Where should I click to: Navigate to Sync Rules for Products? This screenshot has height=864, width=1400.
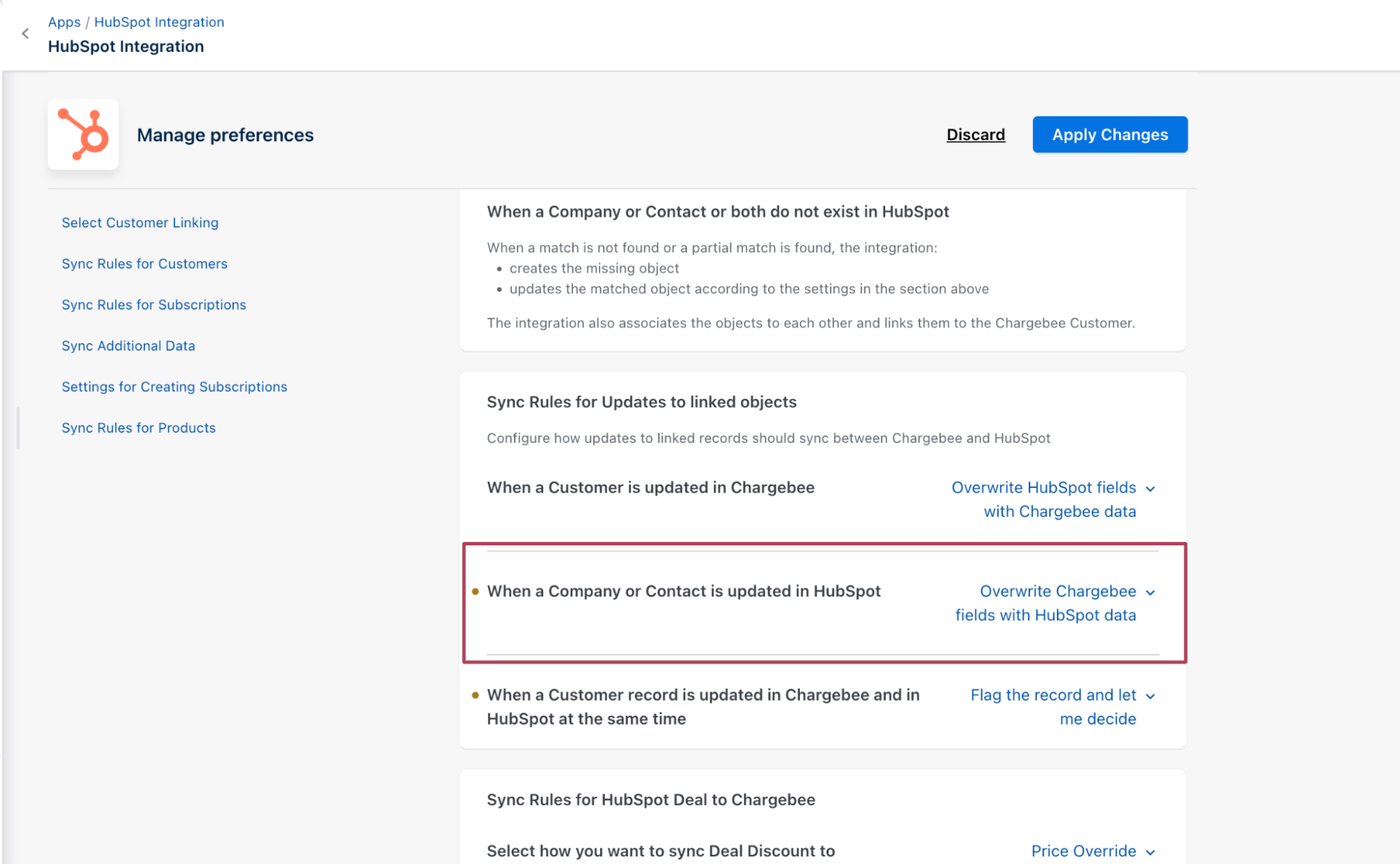pos(139,428)
